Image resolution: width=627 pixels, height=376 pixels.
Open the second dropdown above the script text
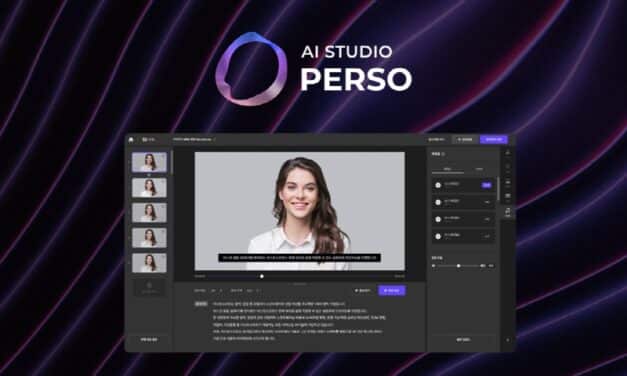click(253, 290)
